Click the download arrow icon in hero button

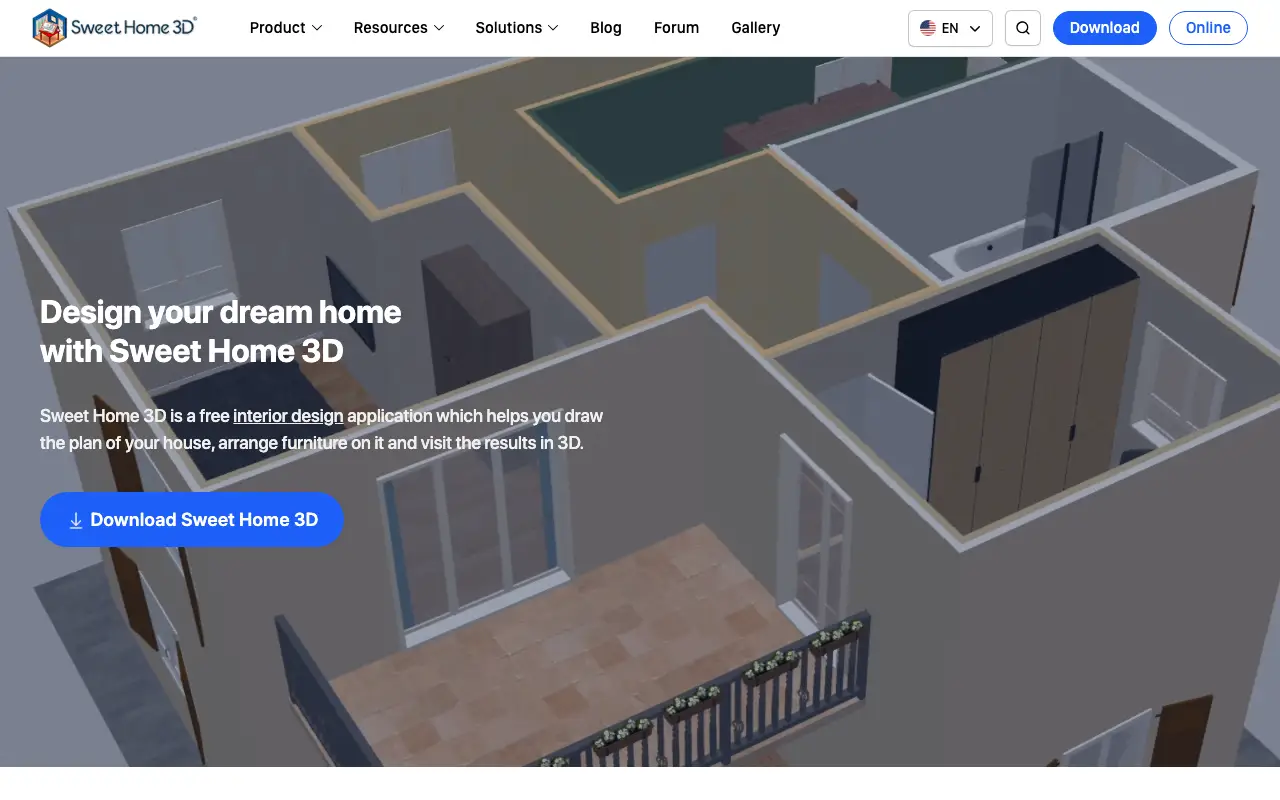(x=76, y=520)
